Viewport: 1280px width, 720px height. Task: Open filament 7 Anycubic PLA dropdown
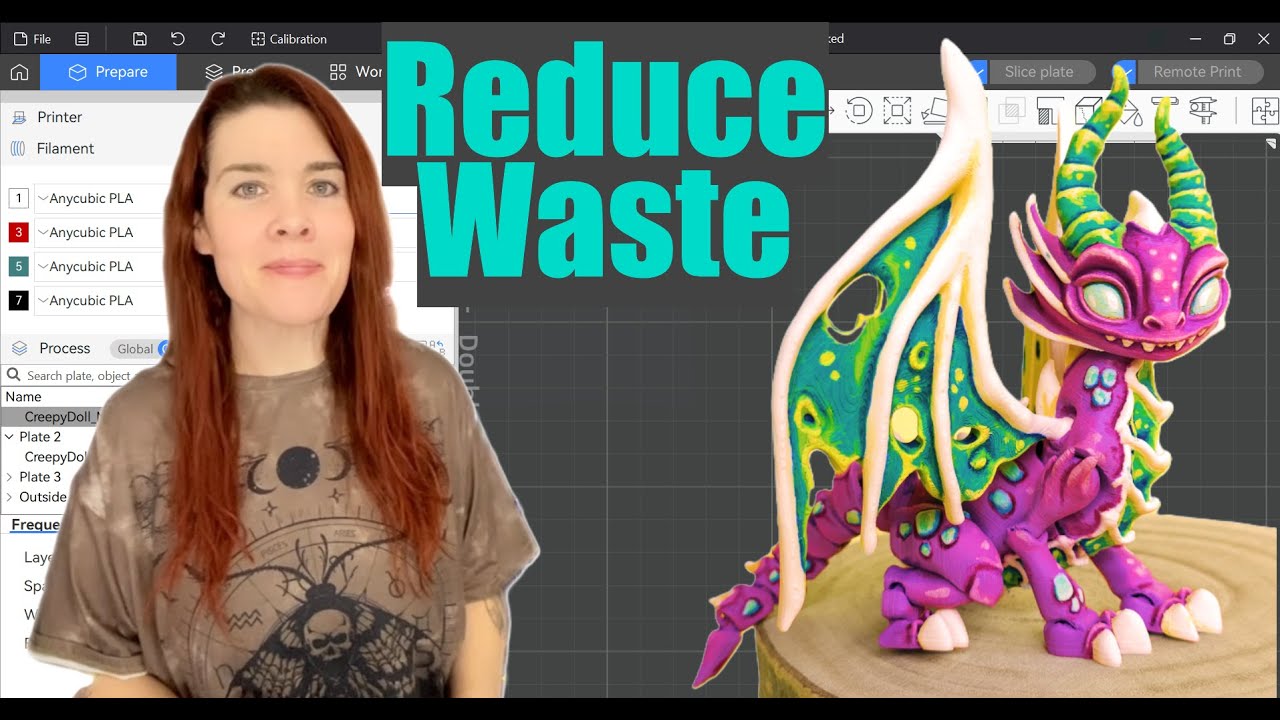(98, 300)
